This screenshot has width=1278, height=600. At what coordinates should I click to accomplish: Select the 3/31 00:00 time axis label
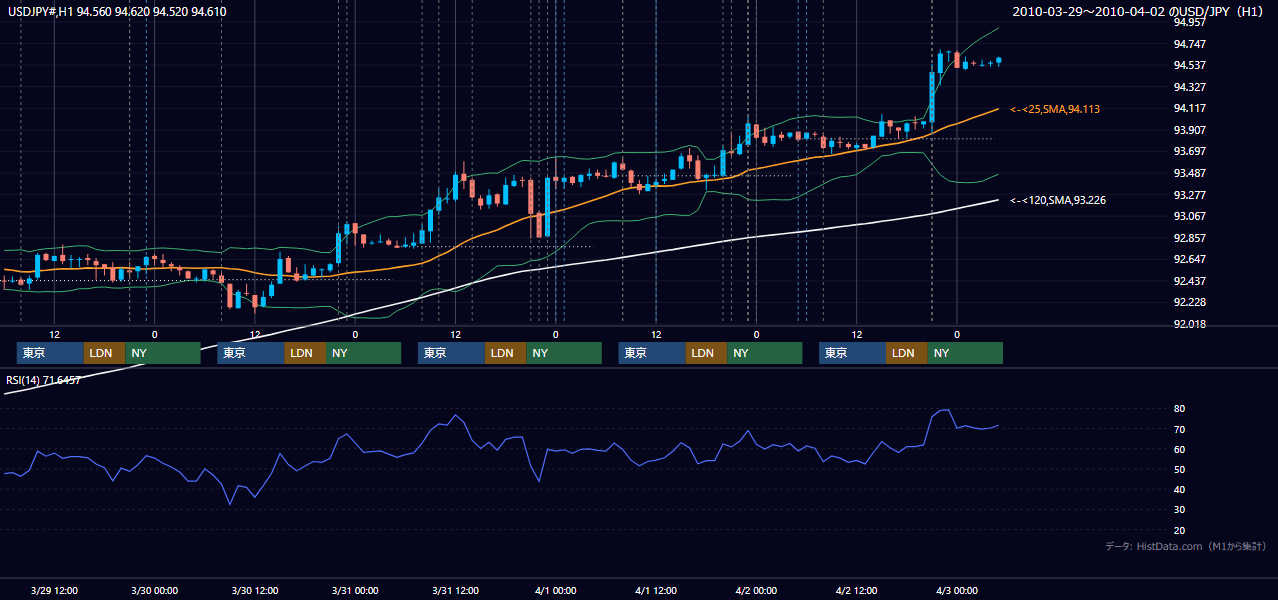coord(355,590)
